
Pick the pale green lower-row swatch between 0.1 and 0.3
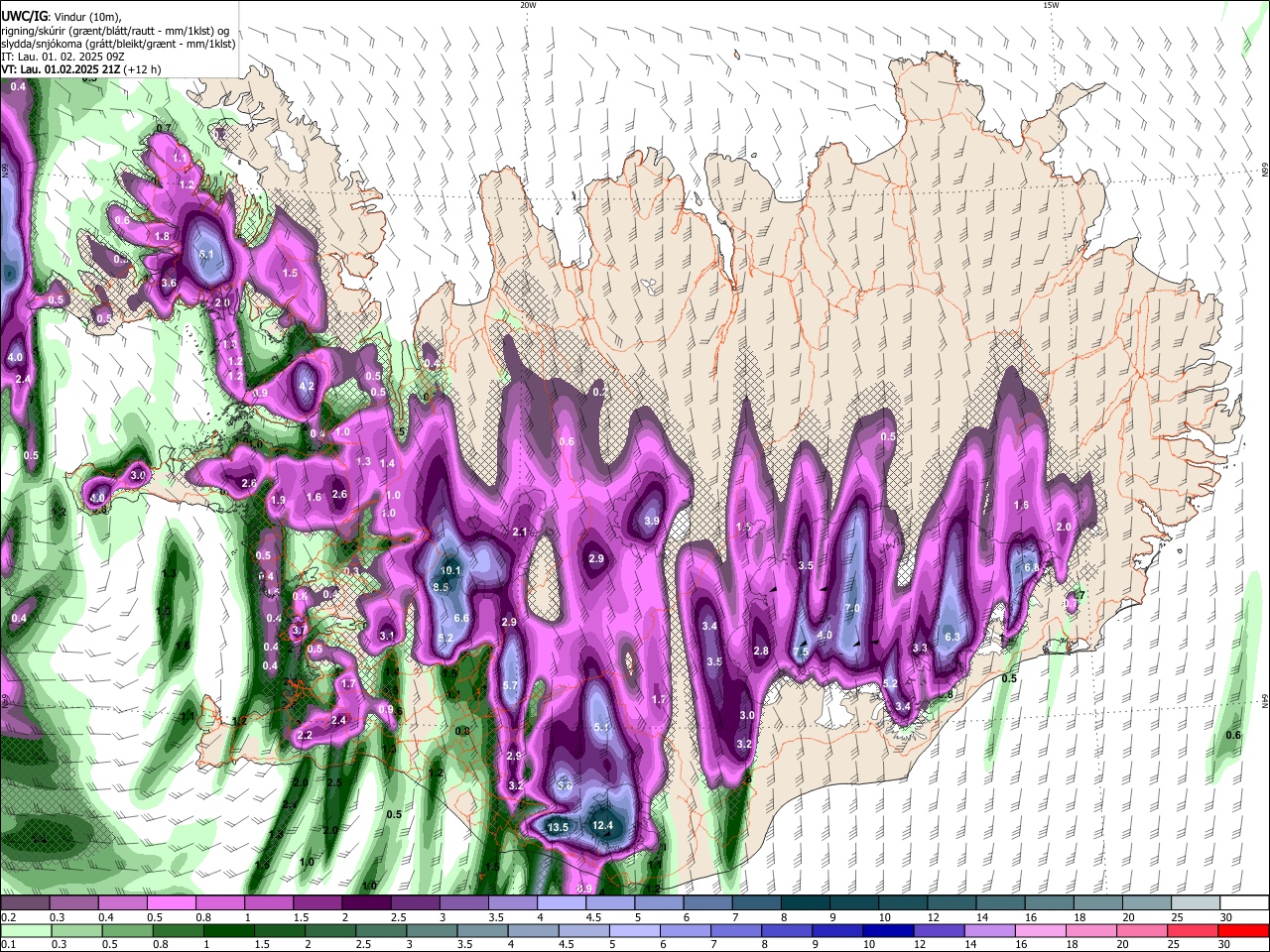click(25, 930)
